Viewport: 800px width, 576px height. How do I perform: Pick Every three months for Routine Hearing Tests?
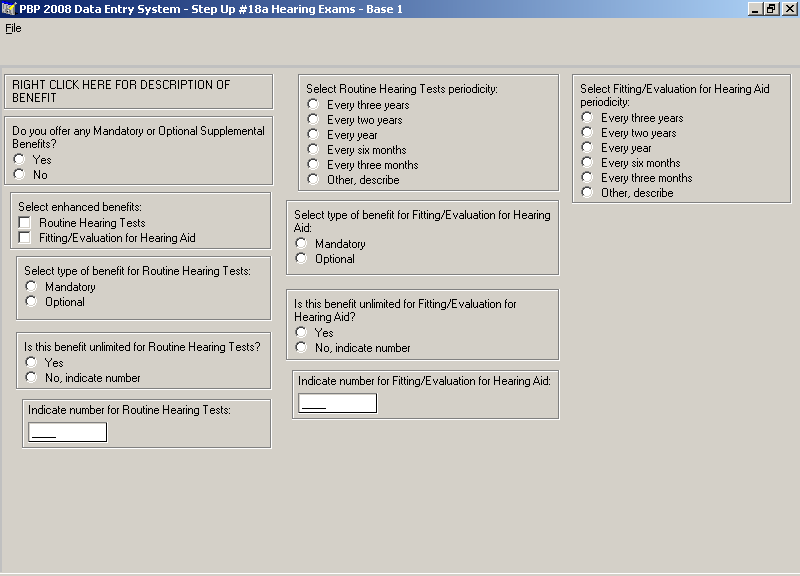(x=313, y=164)
